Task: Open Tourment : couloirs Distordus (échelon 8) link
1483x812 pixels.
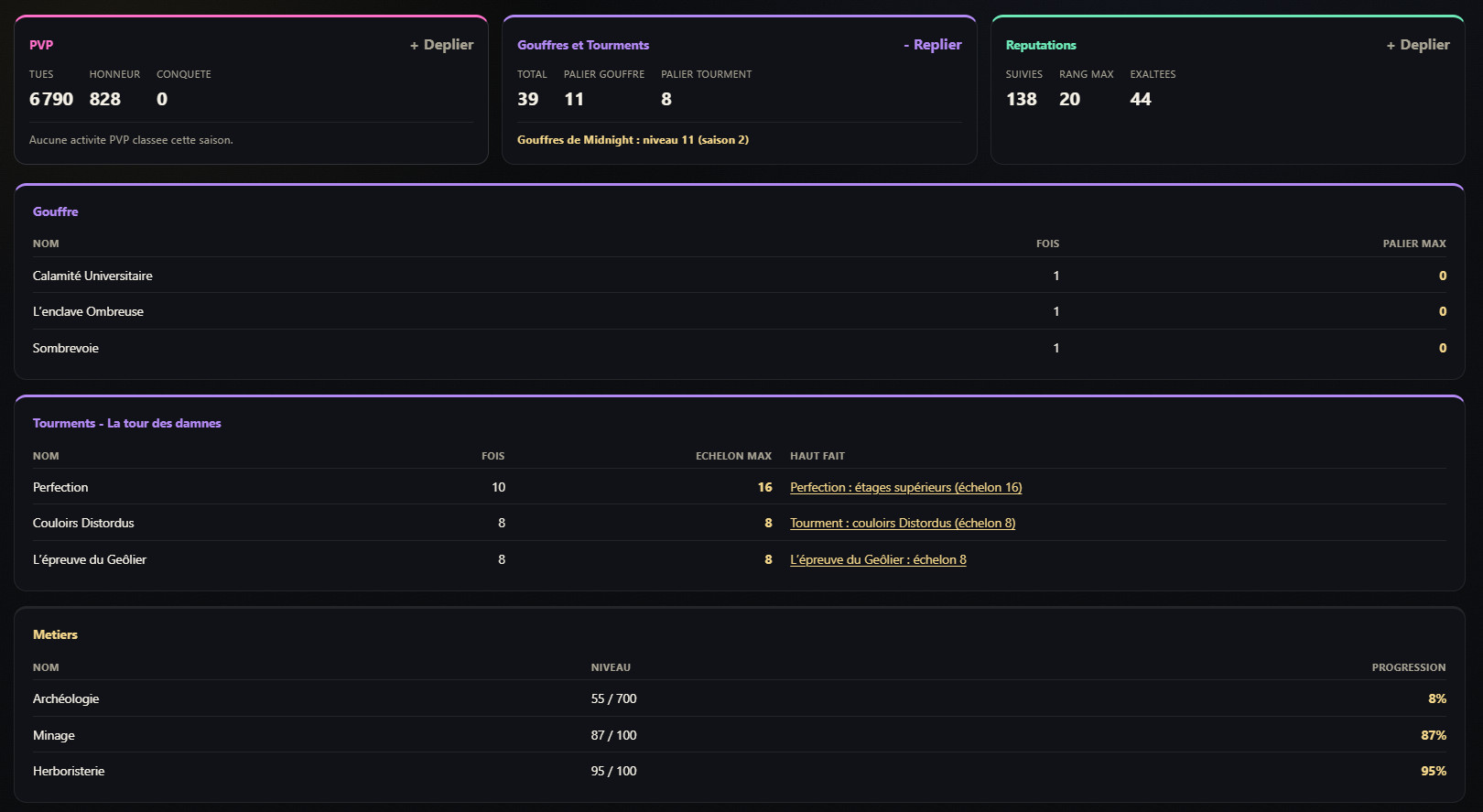Action: [x=903, y=523]
